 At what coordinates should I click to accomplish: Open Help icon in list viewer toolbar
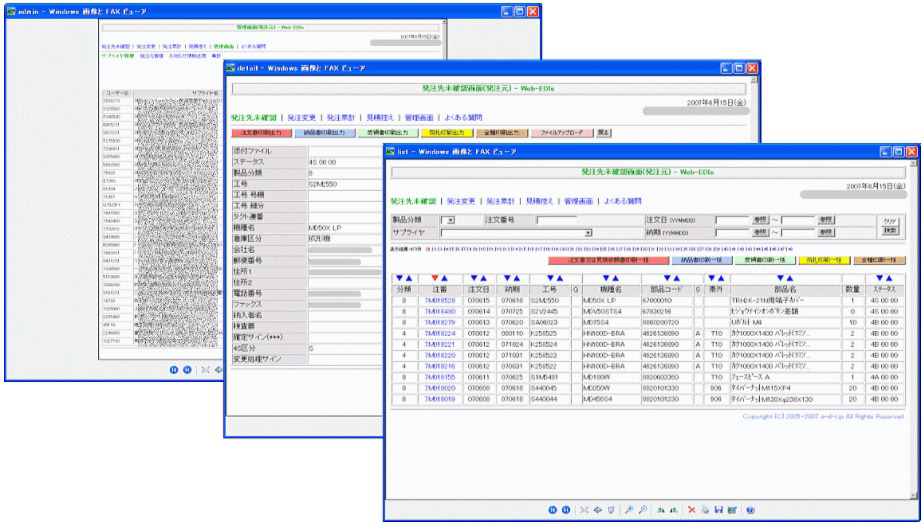point(749,511)
